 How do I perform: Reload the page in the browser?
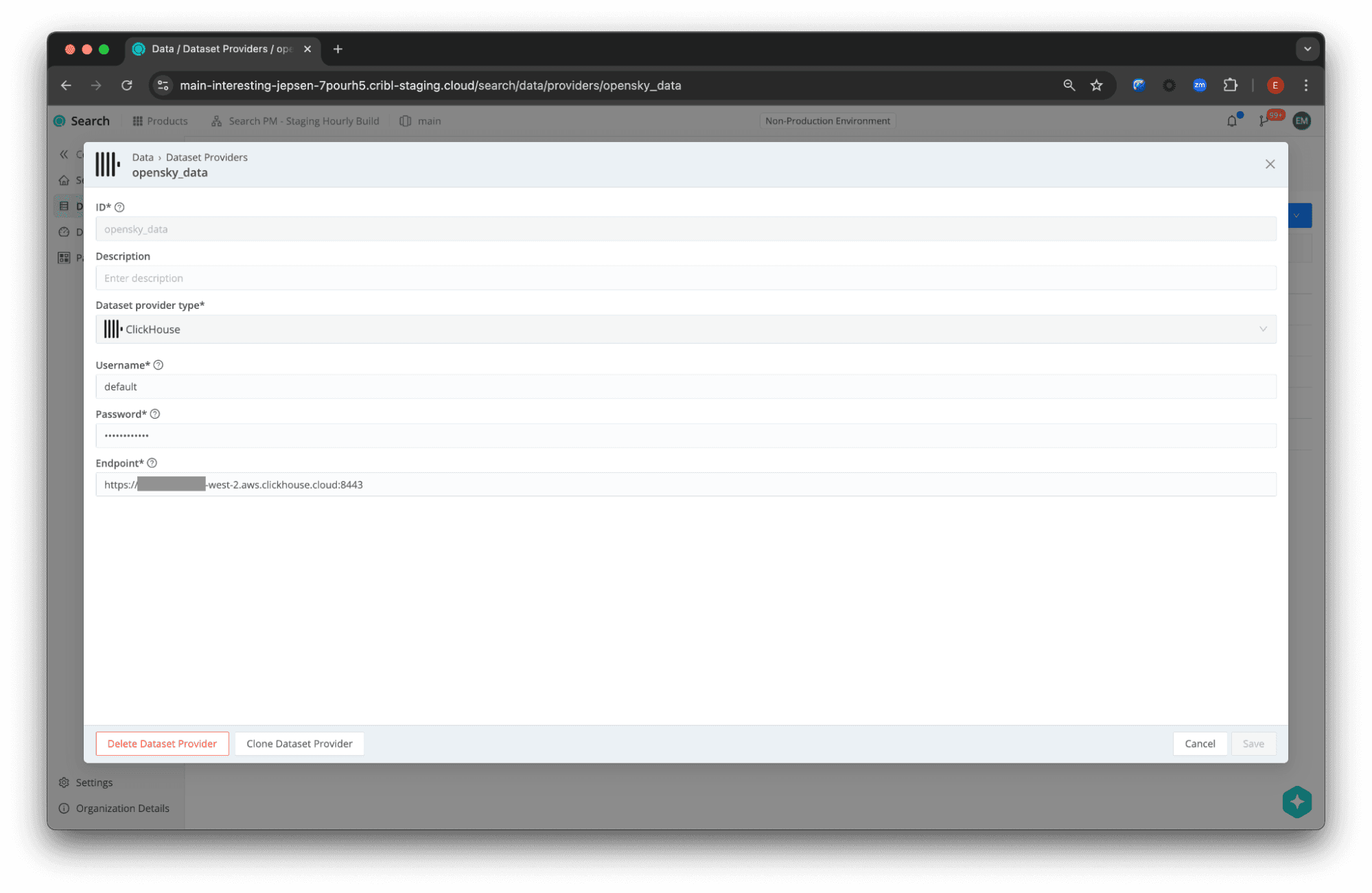(127, 85)
